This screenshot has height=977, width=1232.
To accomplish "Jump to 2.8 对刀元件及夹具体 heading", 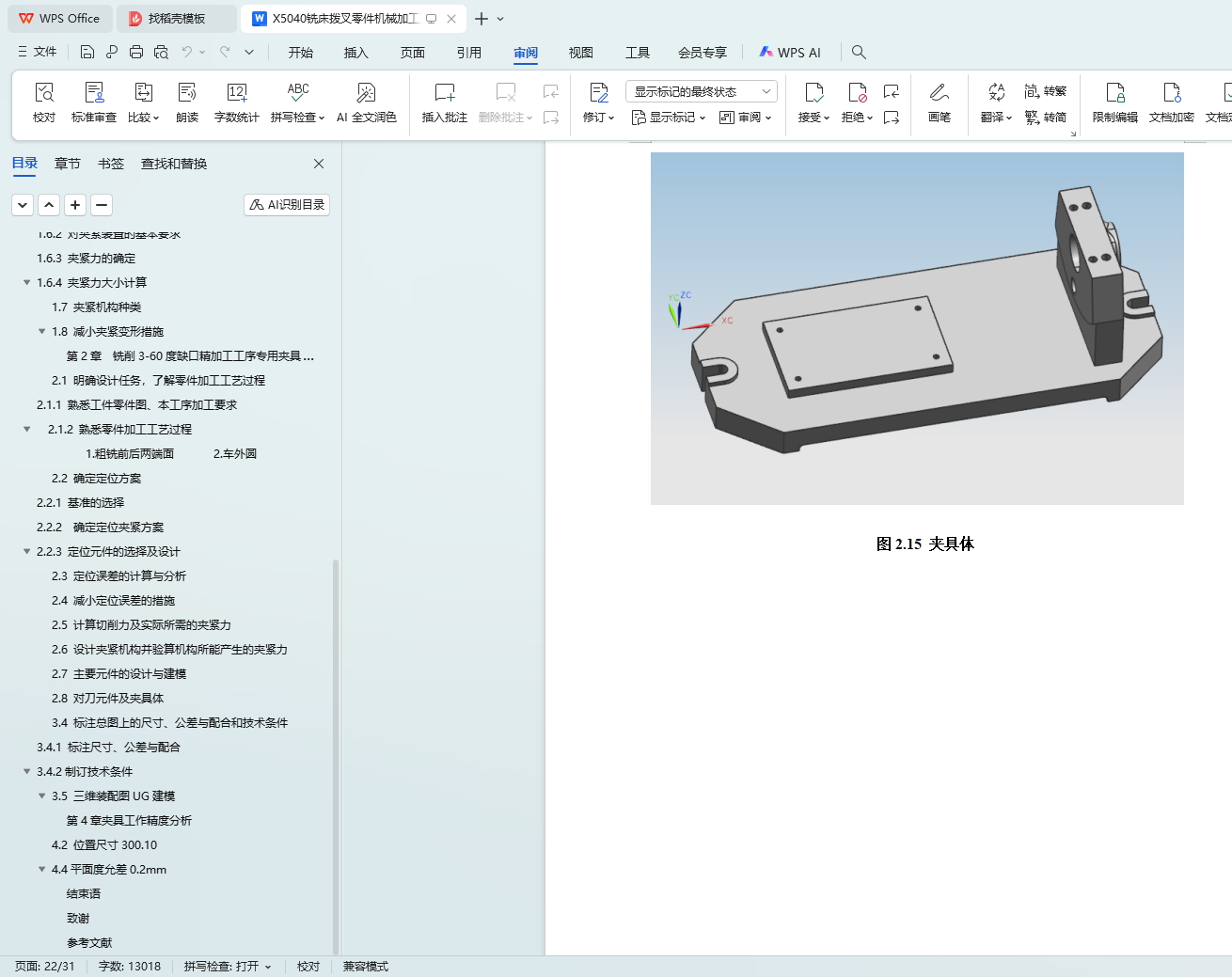I will pos(107,698).
